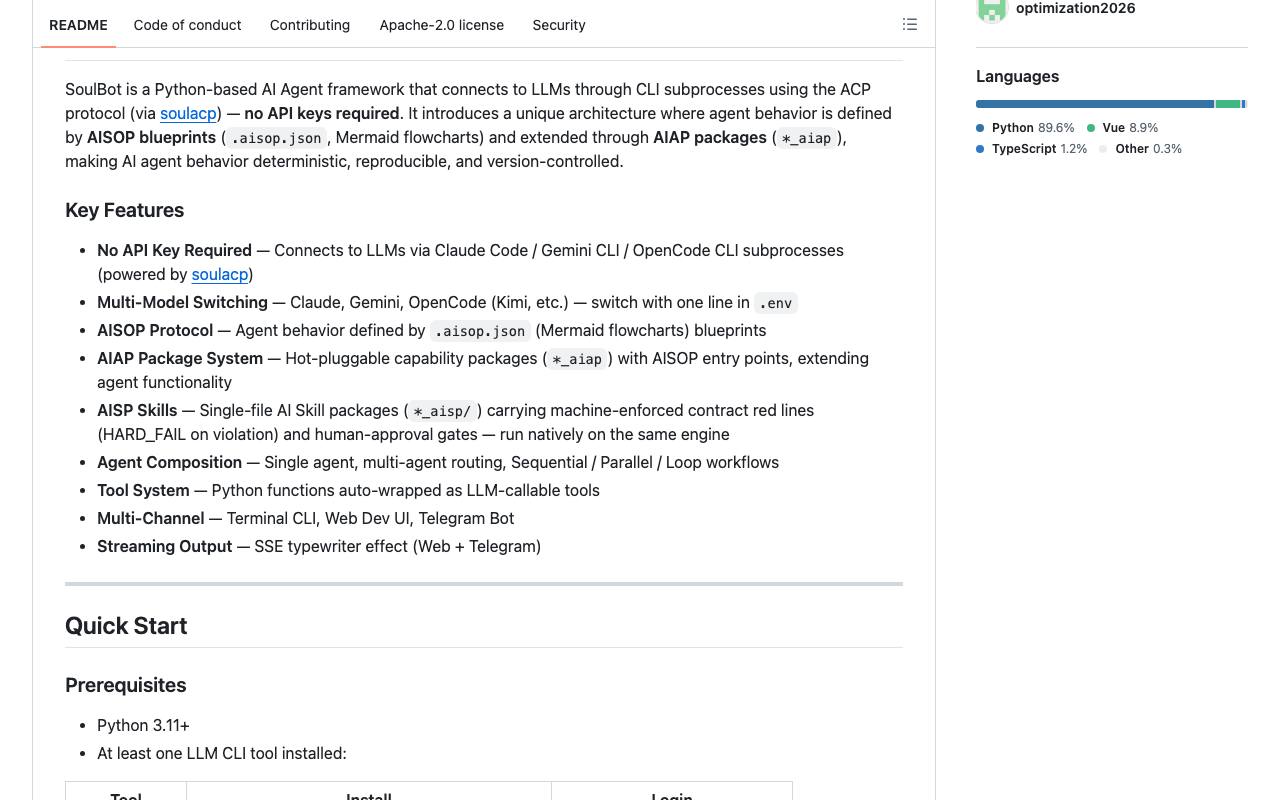Screen dimensions: 1280x800
Task: Click the optimization2026 contributor avatar
Action: pos(992,10)
